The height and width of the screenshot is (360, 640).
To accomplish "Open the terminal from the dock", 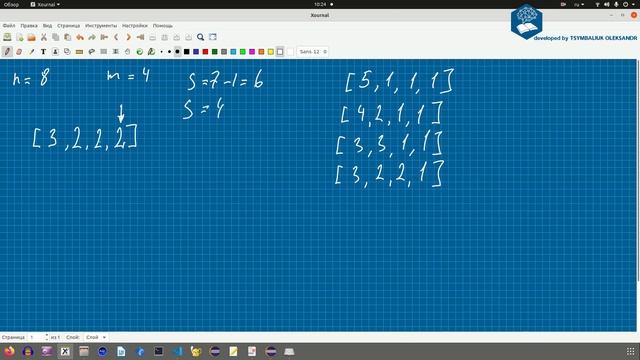I will point(159,351).
